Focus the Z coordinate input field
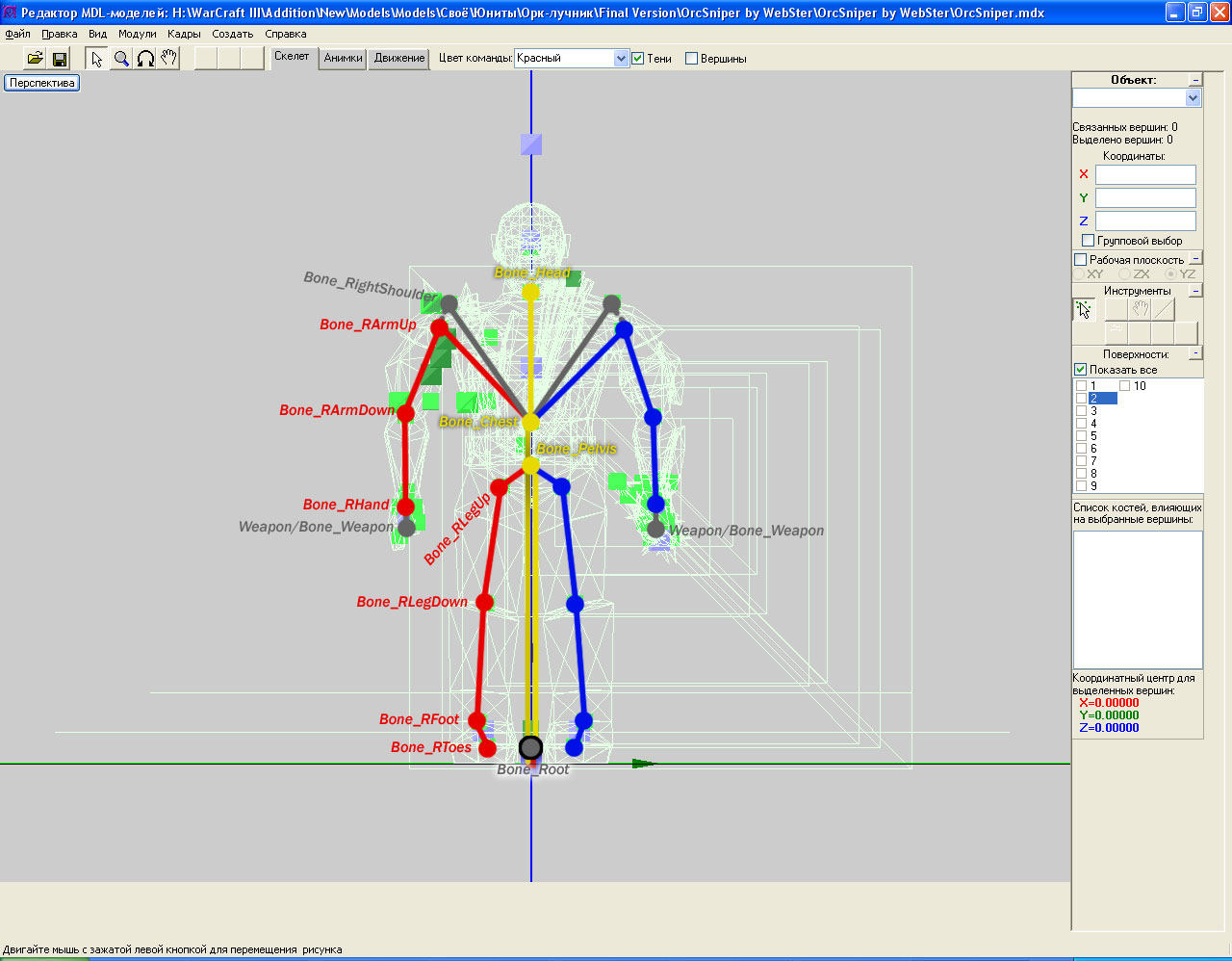 point(1145,221)
